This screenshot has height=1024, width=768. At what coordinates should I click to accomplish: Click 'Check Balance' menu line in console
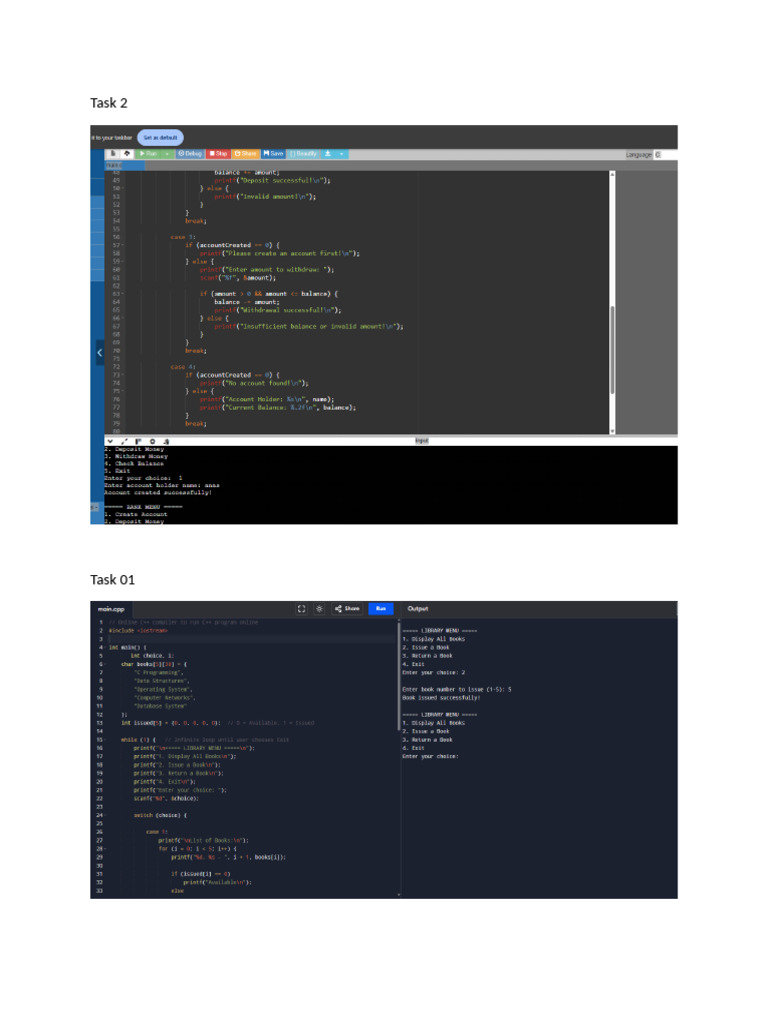point(134,464)
